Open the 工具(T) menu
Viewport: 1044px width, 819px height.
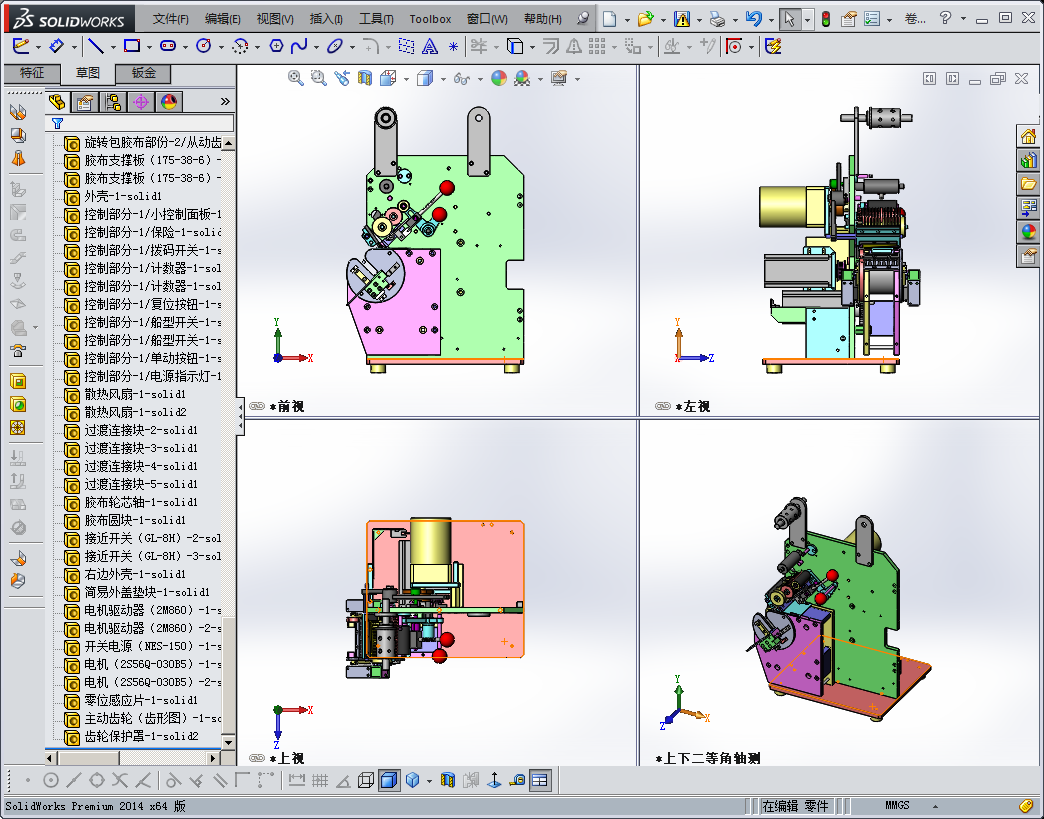pos(376,19)
